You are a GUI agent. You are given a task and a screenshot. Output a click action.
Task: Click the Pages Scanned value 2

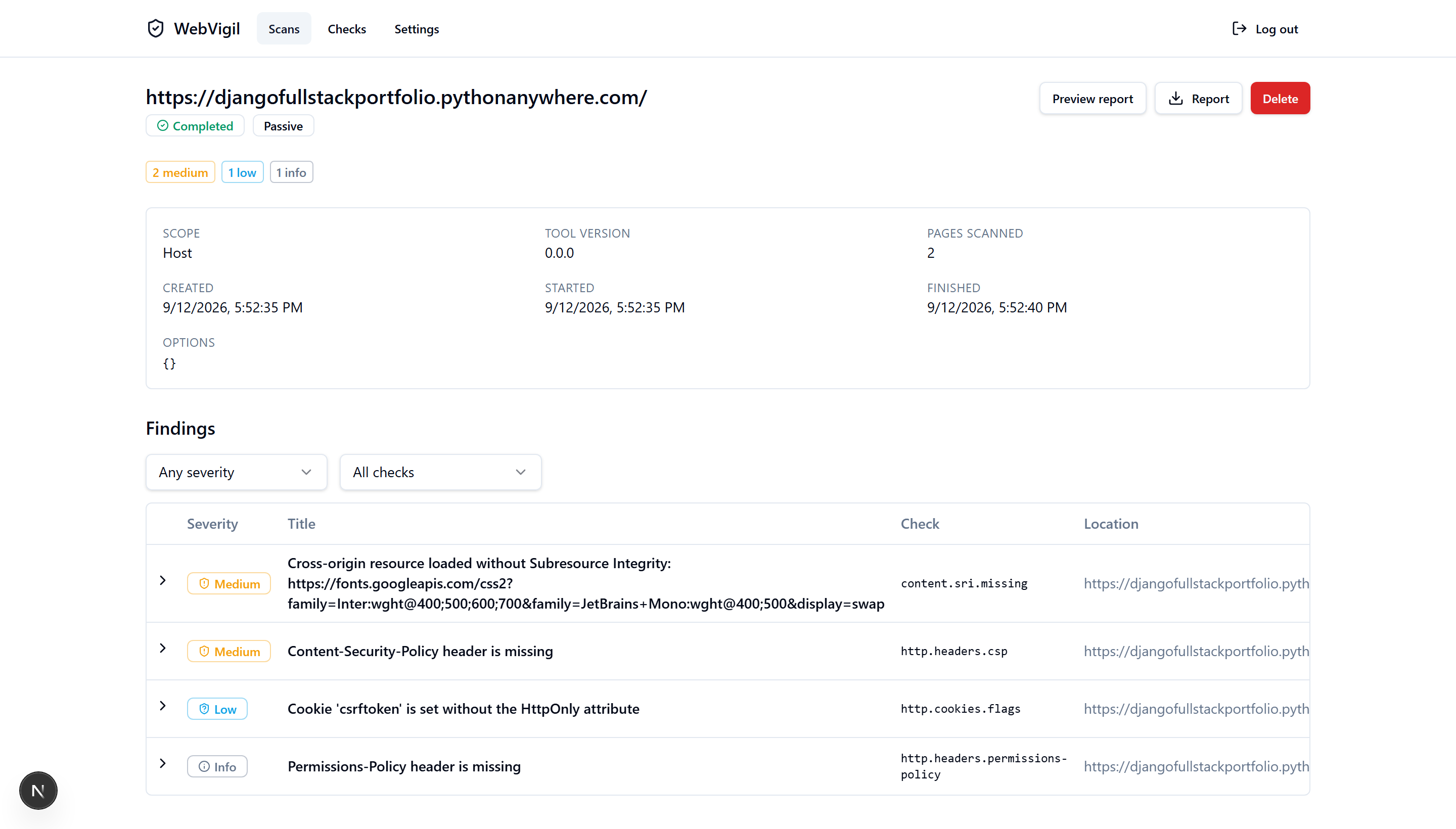930,253
